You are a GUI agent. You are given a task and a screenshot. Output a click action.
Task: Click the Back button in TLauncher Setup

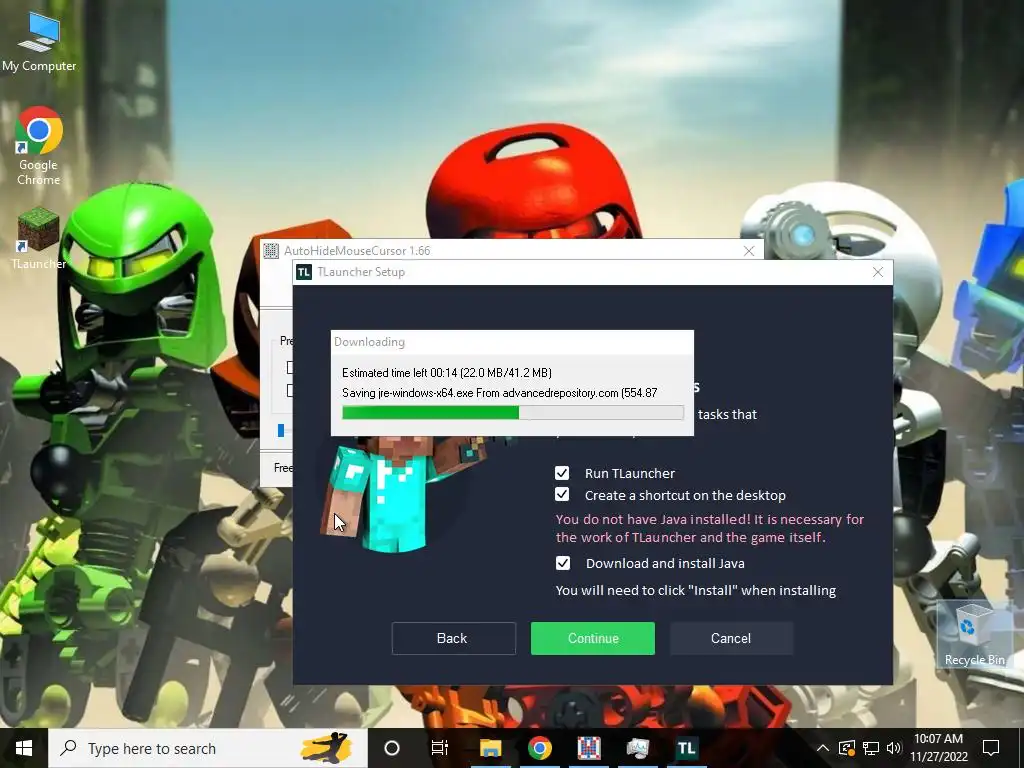click(454, 638)
